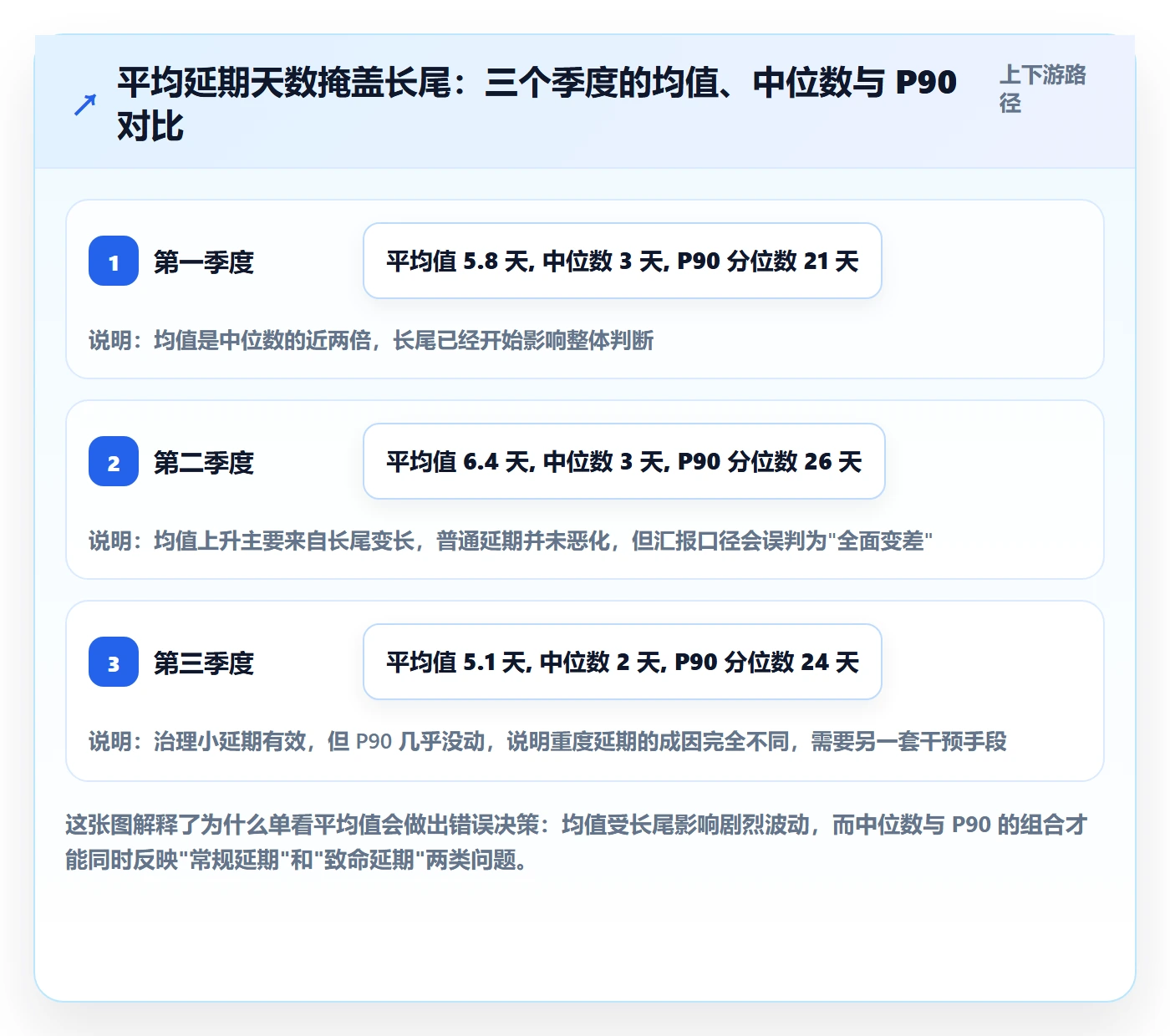Click the 第一季度 label
This screenshot has height=1036, width=1170.
click(204, 262)
